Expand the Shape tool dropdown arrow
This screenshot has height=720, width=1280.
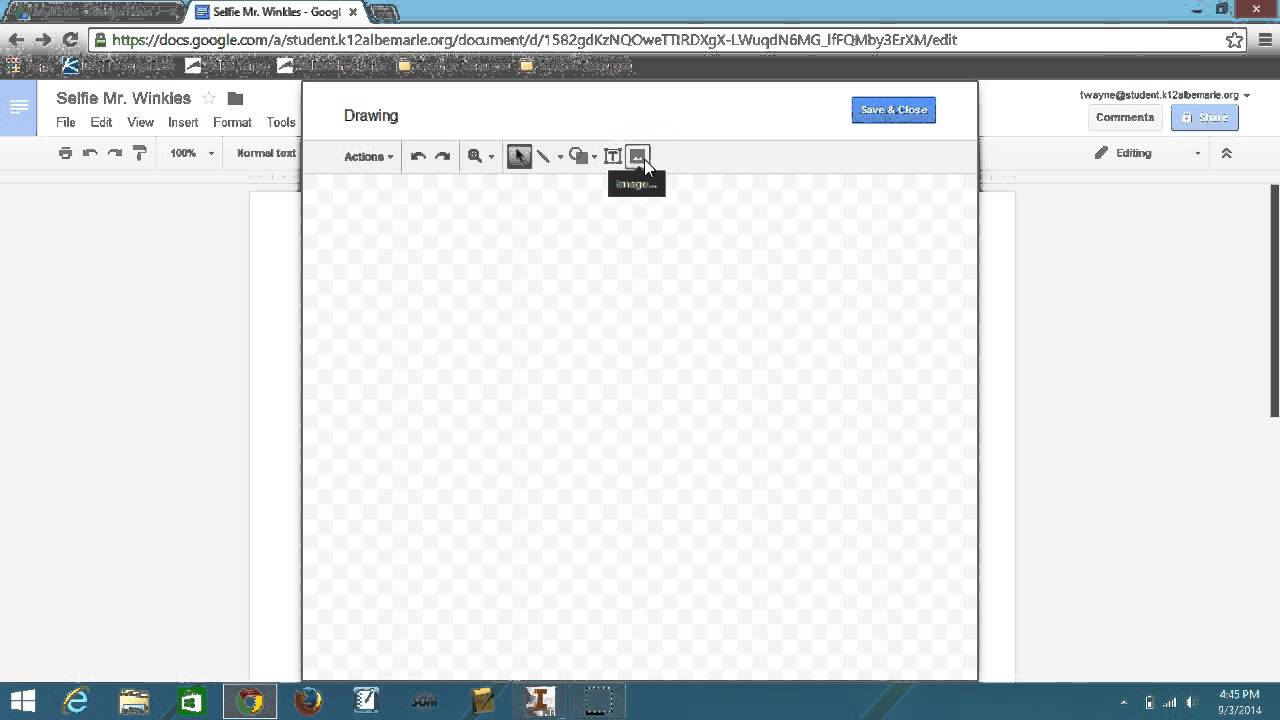tap(594, 156)
